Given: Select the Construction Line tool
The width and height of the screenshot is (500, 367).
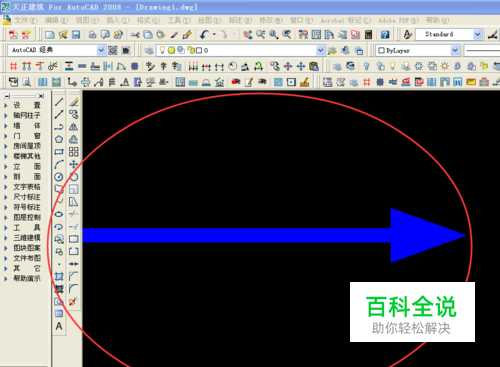Looking at the screenshot, I should click(x=59, y=114).
